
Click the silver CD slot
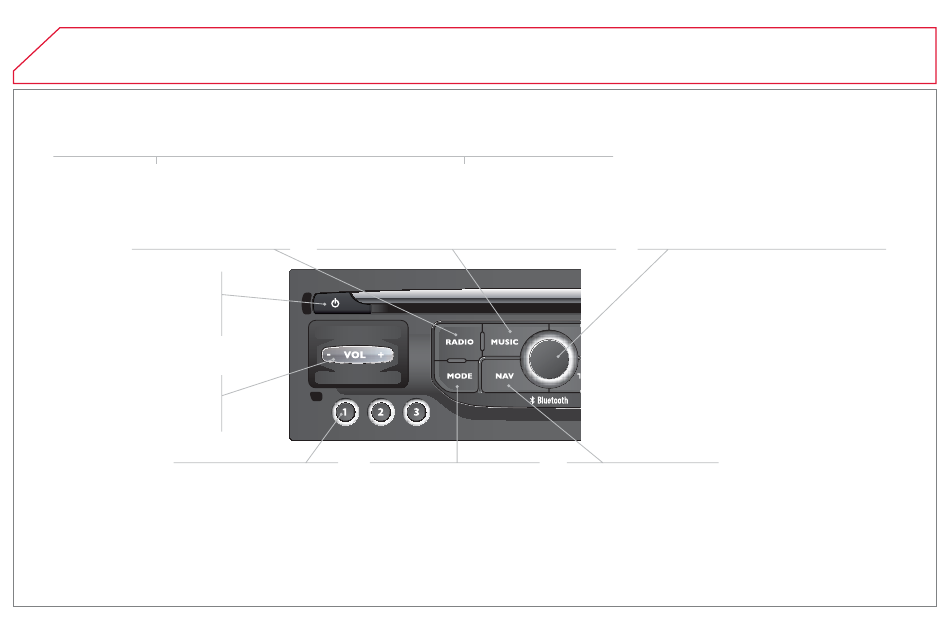click(x=467, y=295)
